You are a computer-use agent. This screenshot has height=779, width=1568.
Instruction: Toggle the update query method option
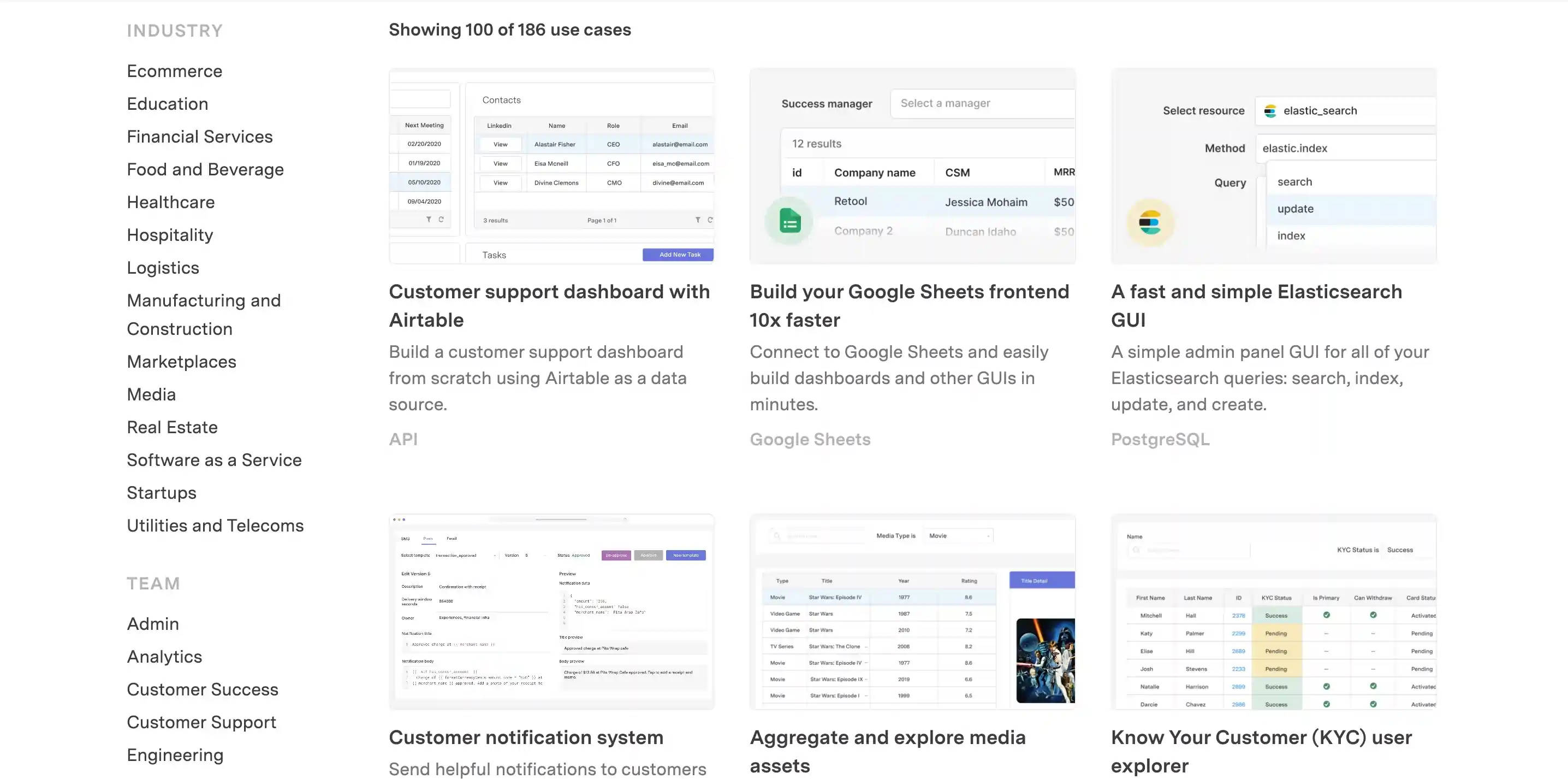click(1296, 208)
